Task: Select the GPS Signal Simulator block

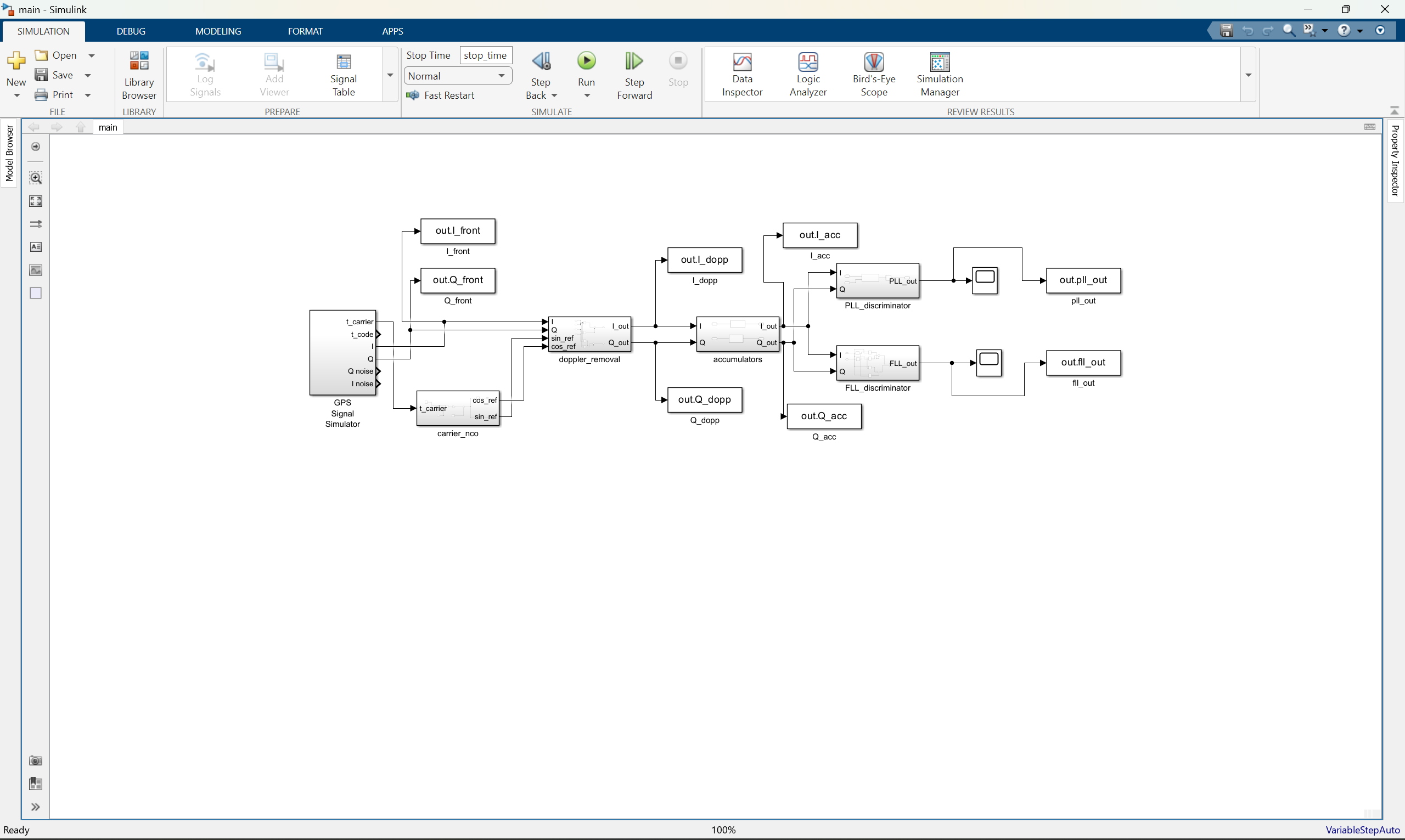Action: pyautogui.click(x=342, y=353)
